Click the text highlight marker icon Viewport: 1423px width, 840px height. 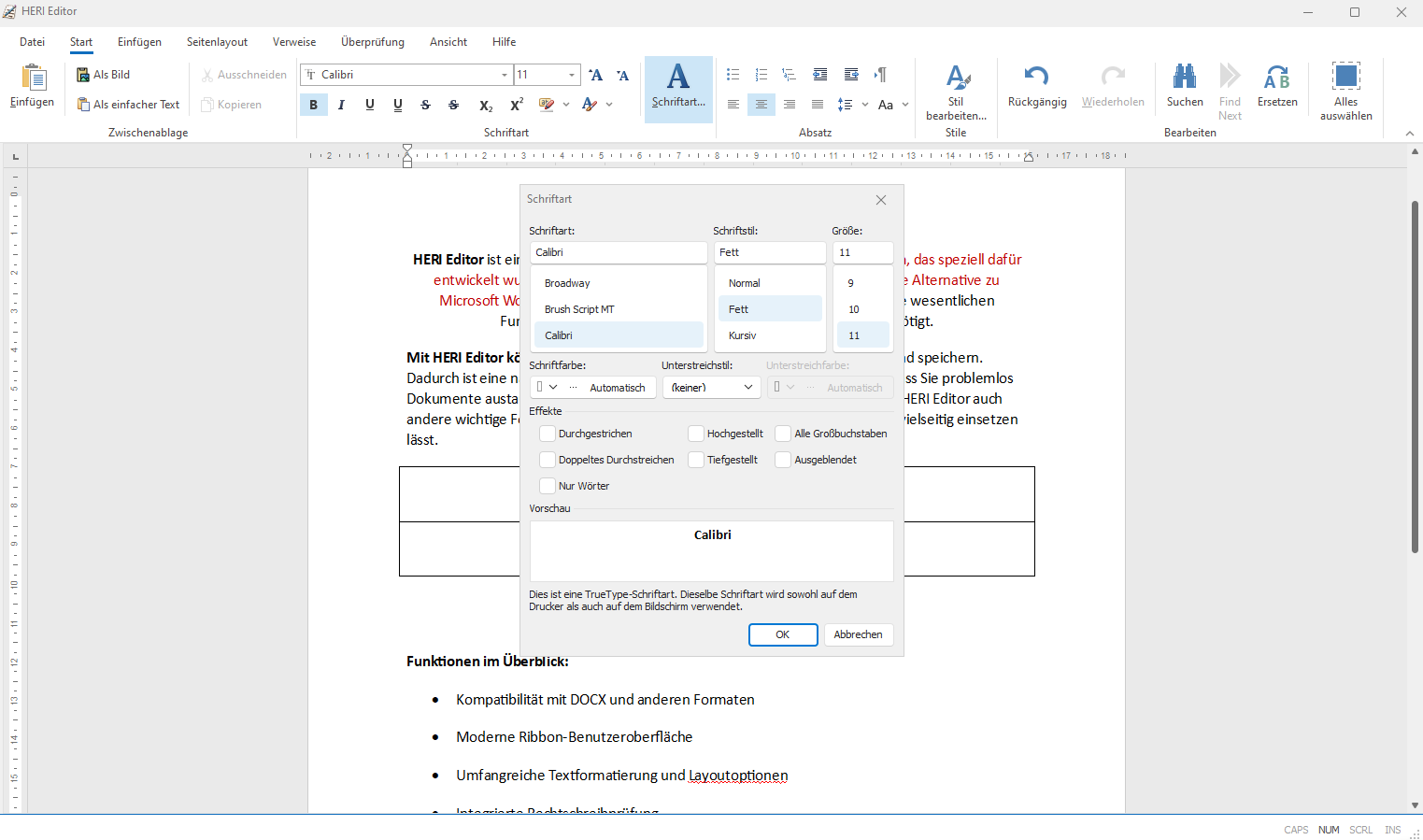coord(547,105)
